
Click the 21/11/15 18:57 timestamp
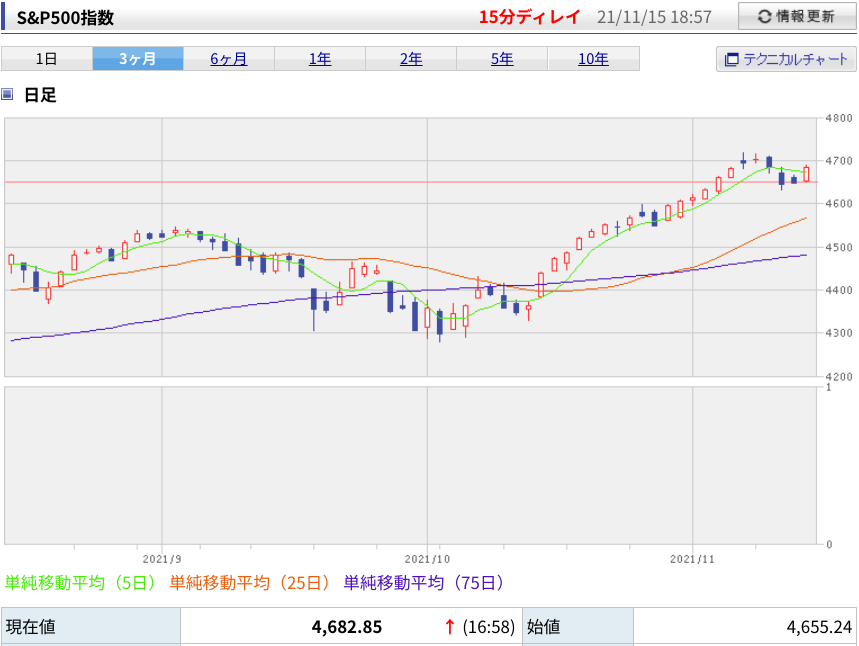coord(654,17)
